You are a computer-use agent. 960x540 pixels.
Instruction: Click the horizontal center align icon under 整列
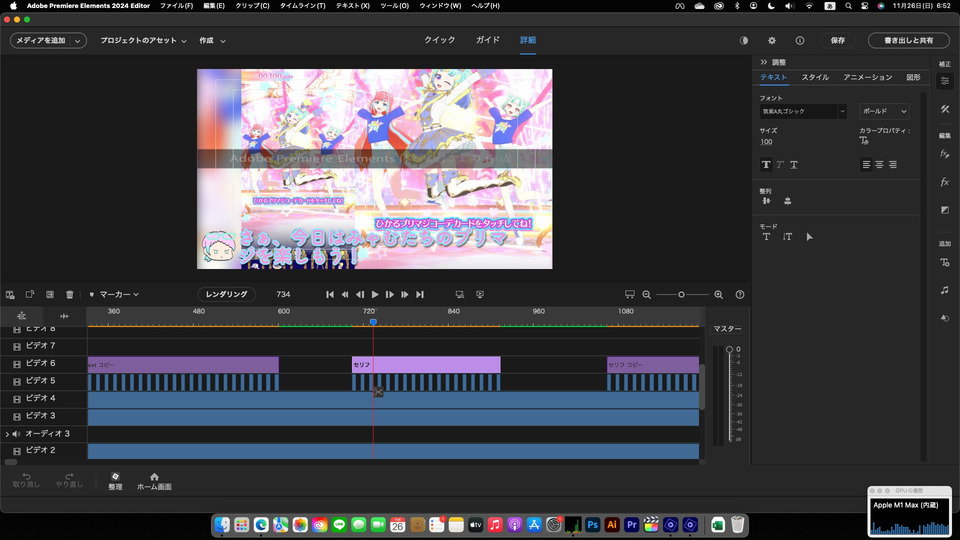pyautogui.click(x=766, y=201)
